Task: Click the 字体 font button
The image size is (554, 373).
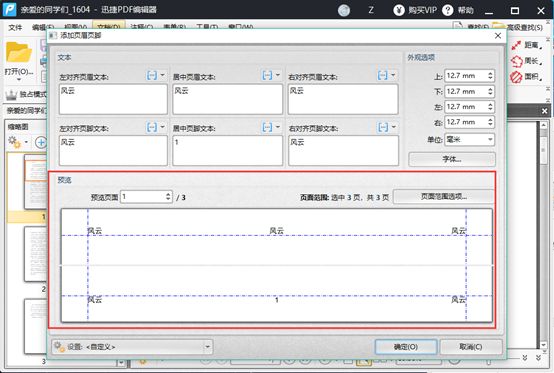Action: pos(452,159)
